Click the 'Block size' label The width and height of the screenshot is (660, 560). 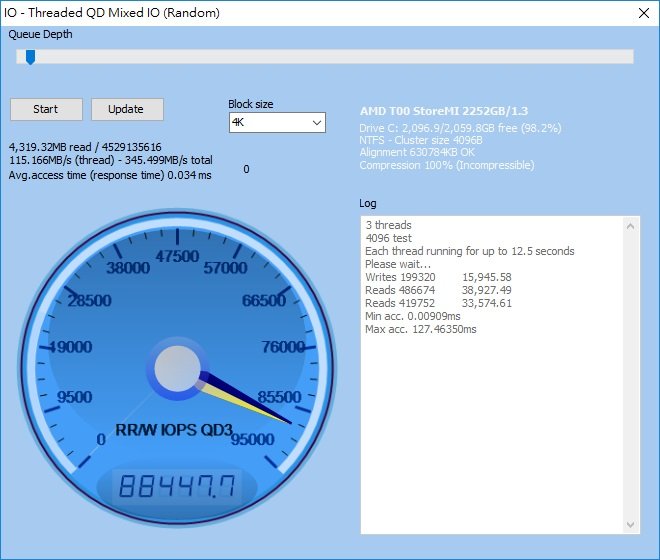pyautogui.click(x=250, y=104)
